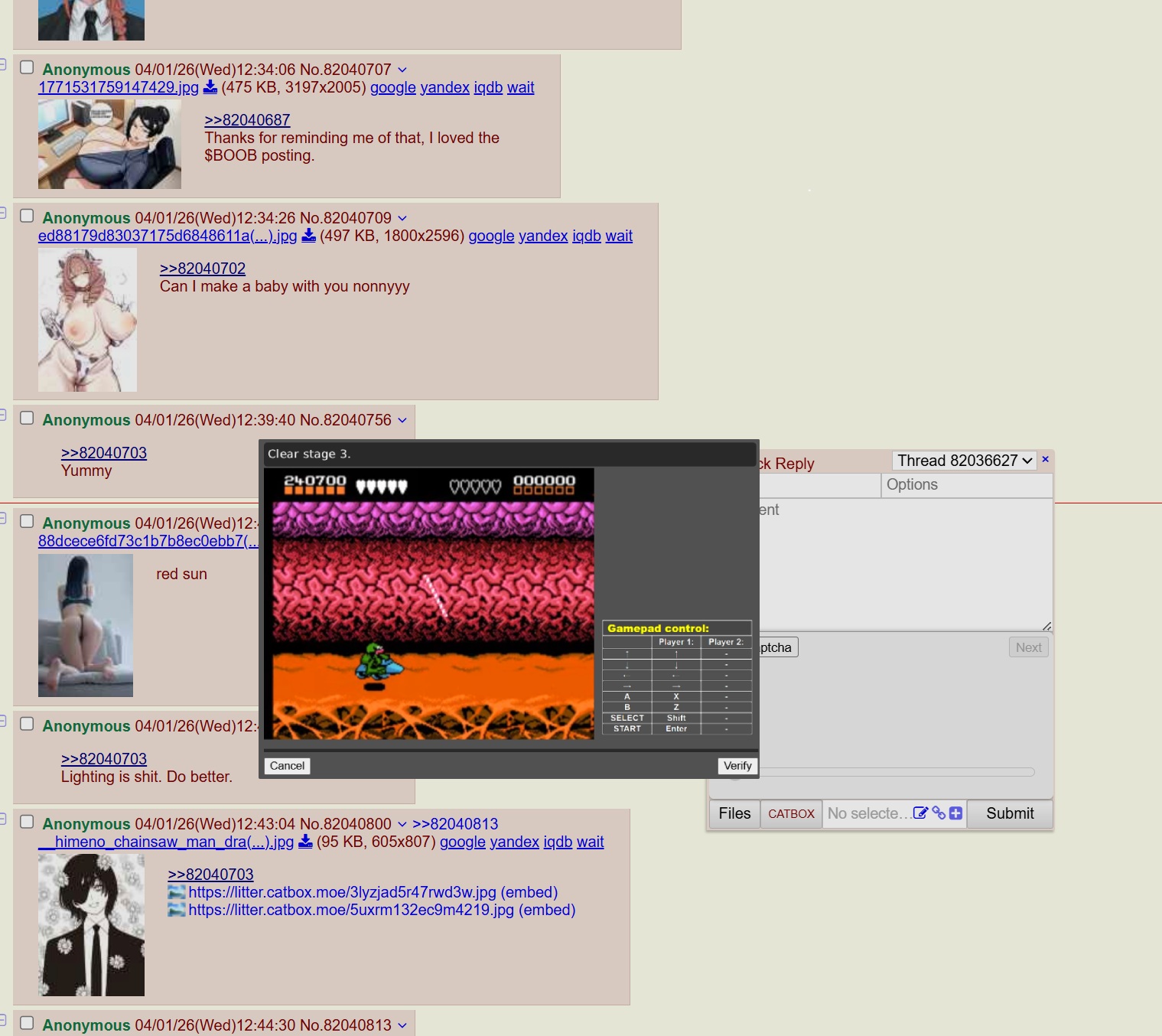The height and width of the screenshot is (1036, 1162).
Task: Click wait link for post No.82040709
Action: [619, 236]
